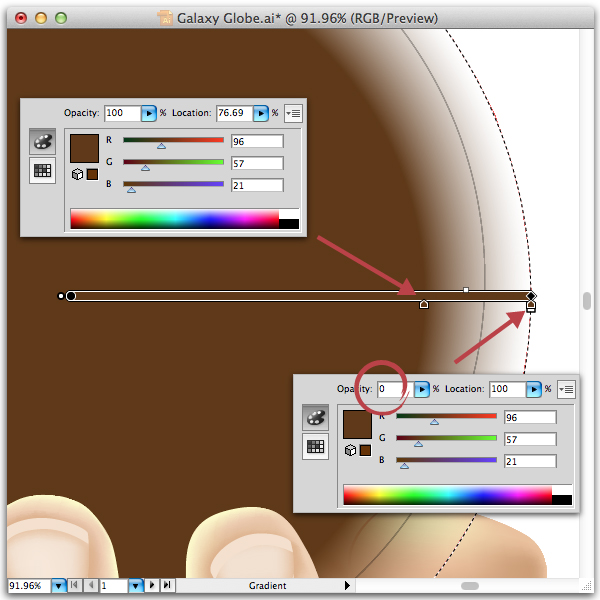Click the Opacity field showing 0
The image size is (600, 600).
pos(395,390)
